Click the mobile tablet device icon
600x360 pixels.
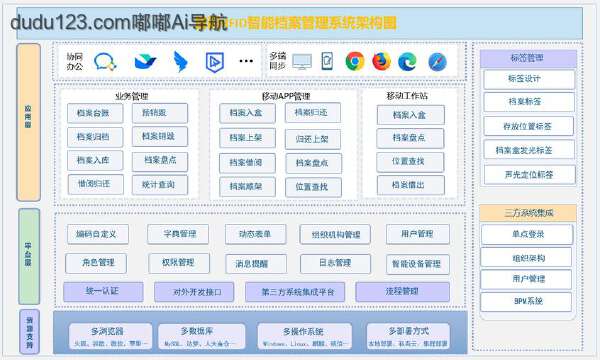[327, 61]
